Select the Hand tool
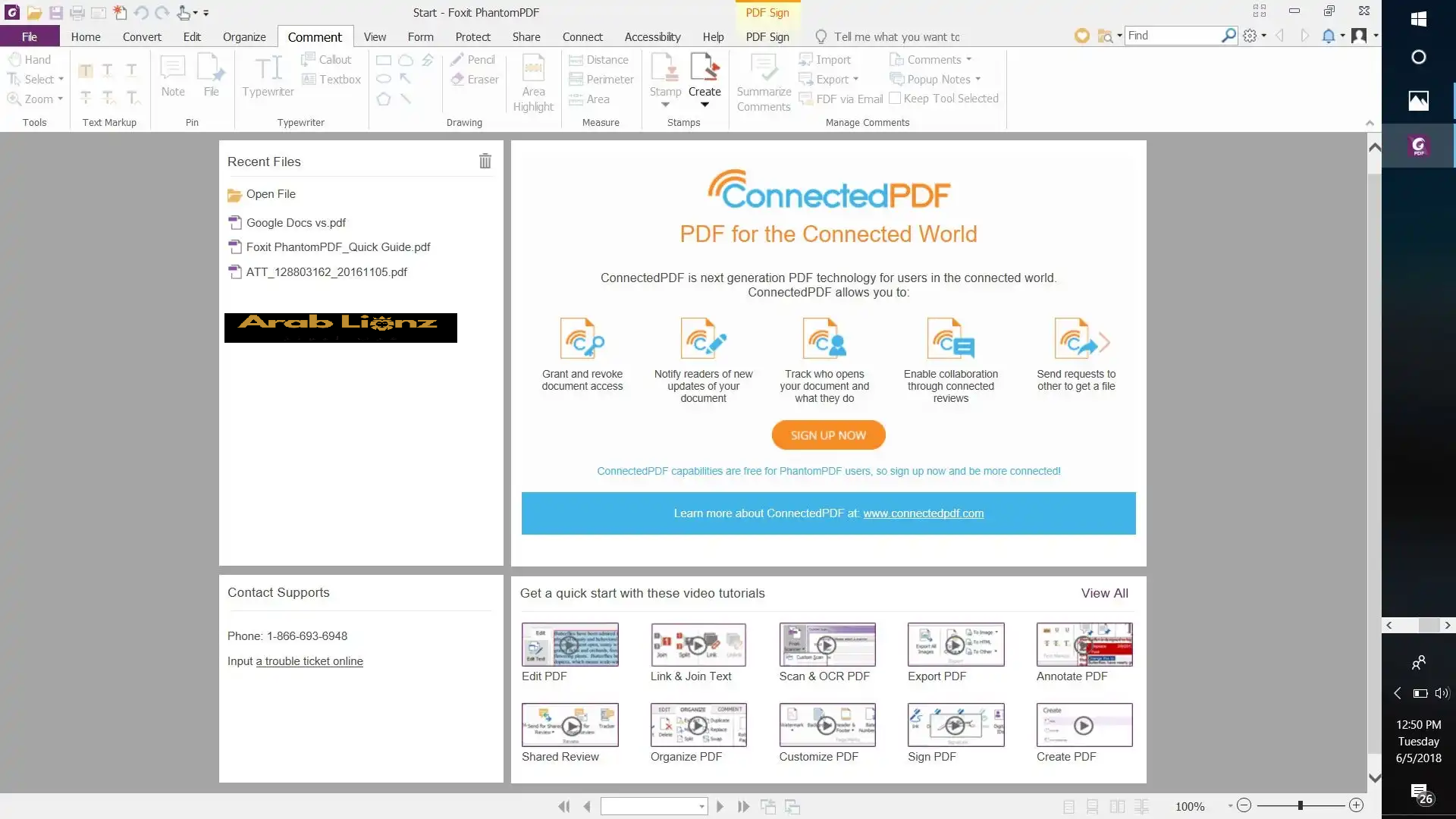Screen dimensions: 1456x819 (30, 59)
